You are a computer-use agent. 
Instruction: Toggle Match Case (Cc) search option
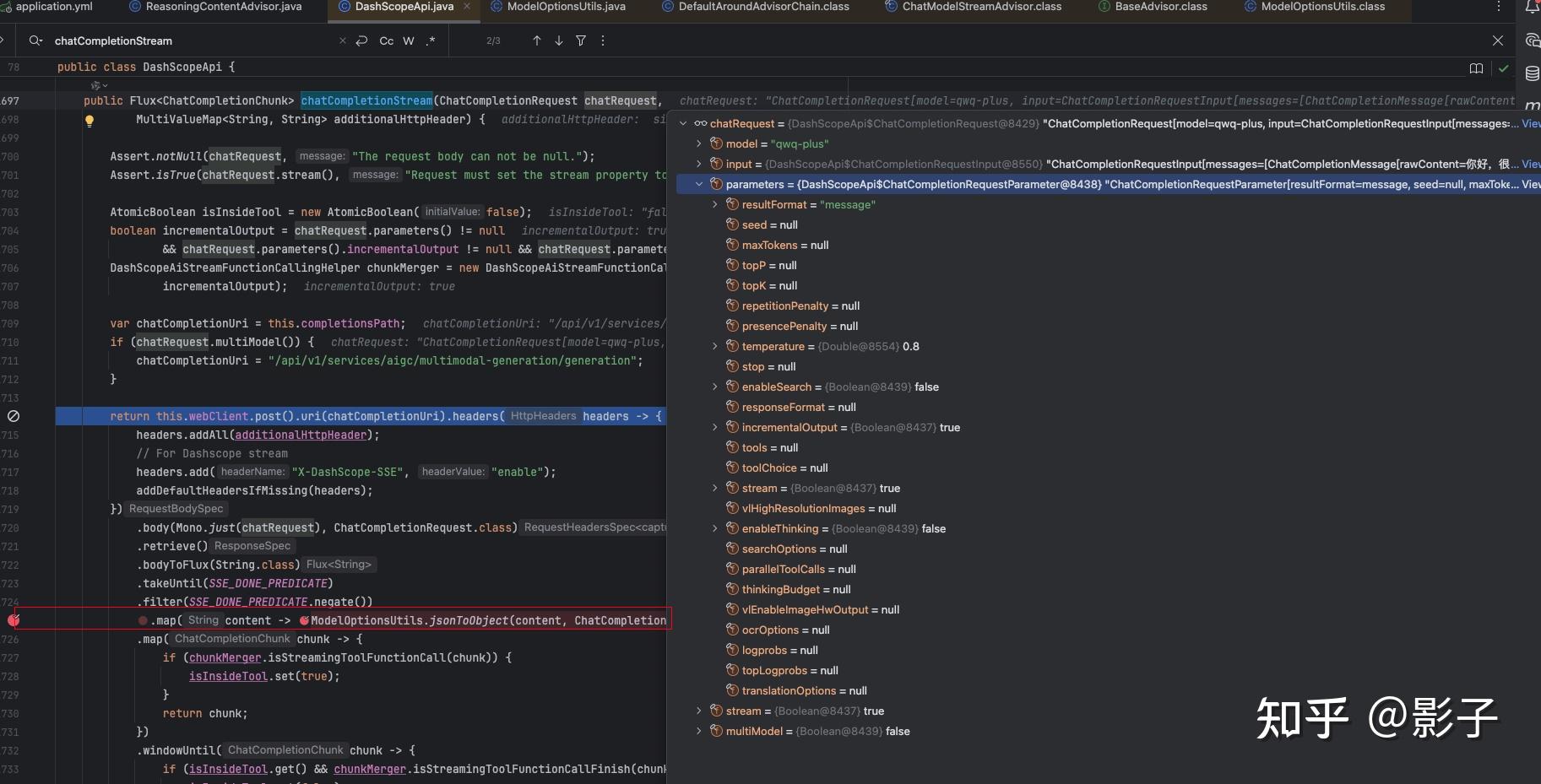click(x=386, y=41)
